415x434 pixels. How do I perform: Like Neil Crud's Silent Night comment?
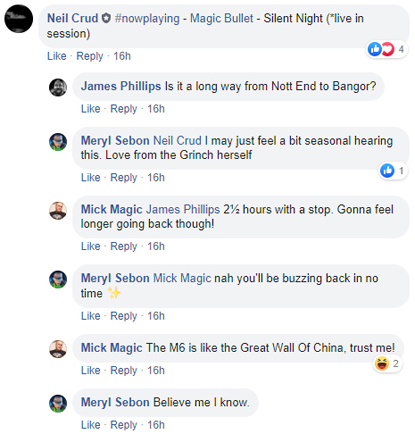57,56
